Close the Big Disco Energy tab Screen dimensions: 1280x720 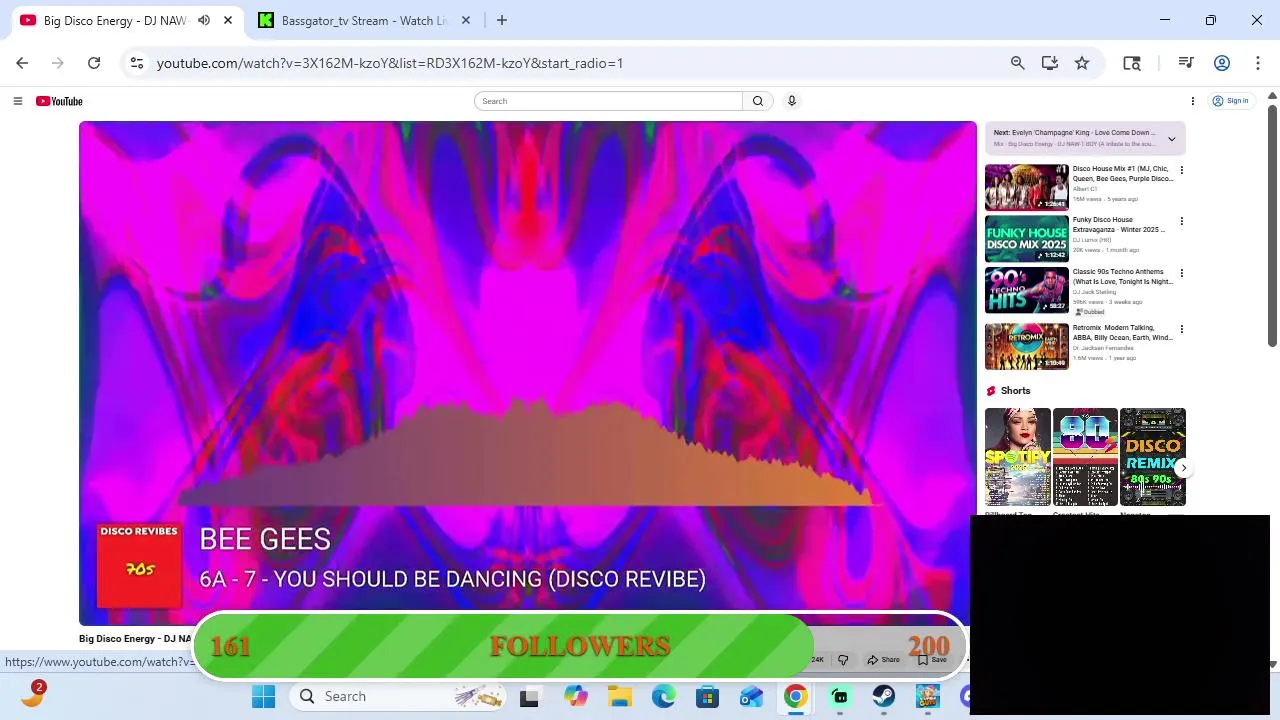(228, 20)
